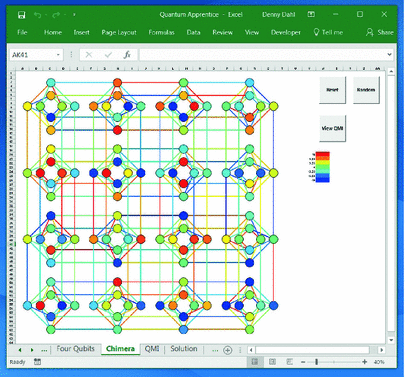Click the Insert Function fx icon
The height and width of the screenshot is (377, 405).
[127, 55]
